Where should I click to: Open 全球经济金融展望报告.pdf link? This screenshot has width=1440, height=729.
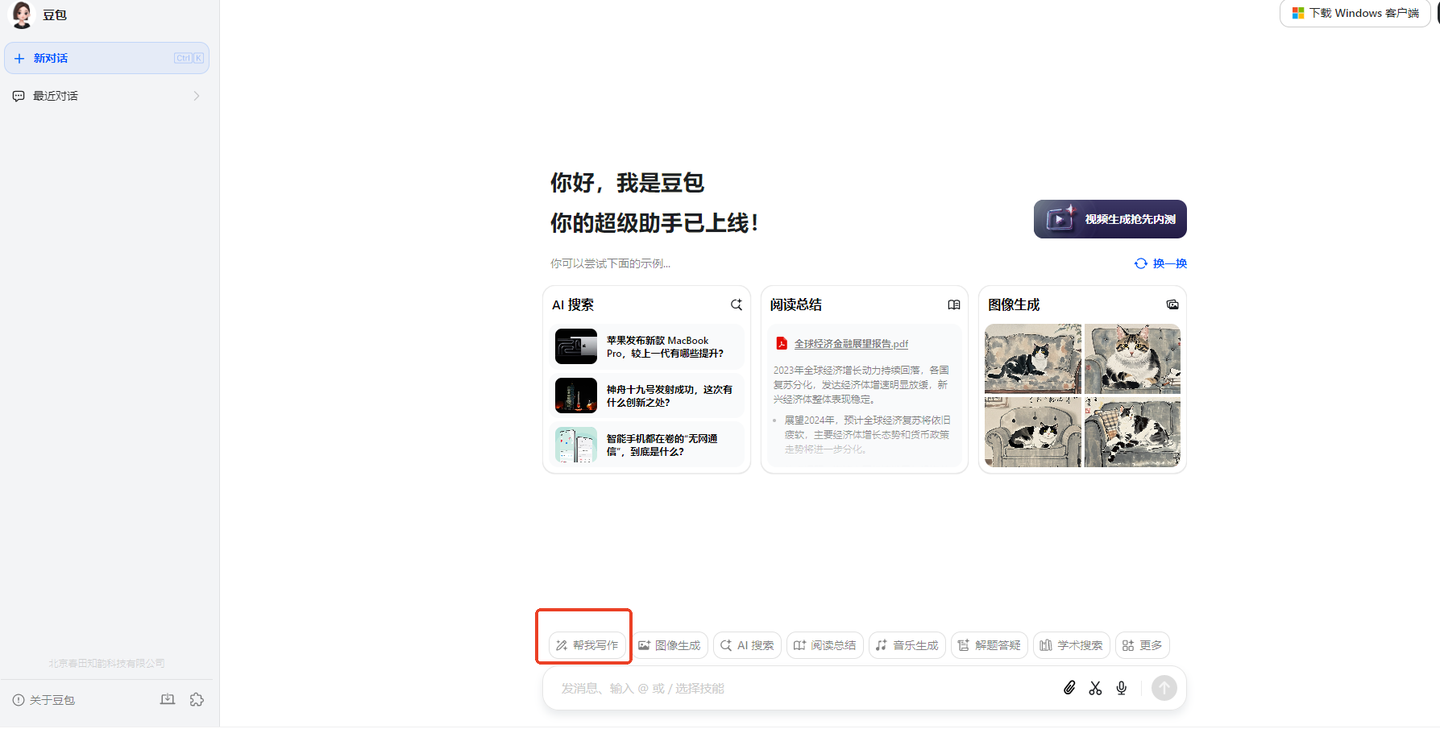(851, 344)
